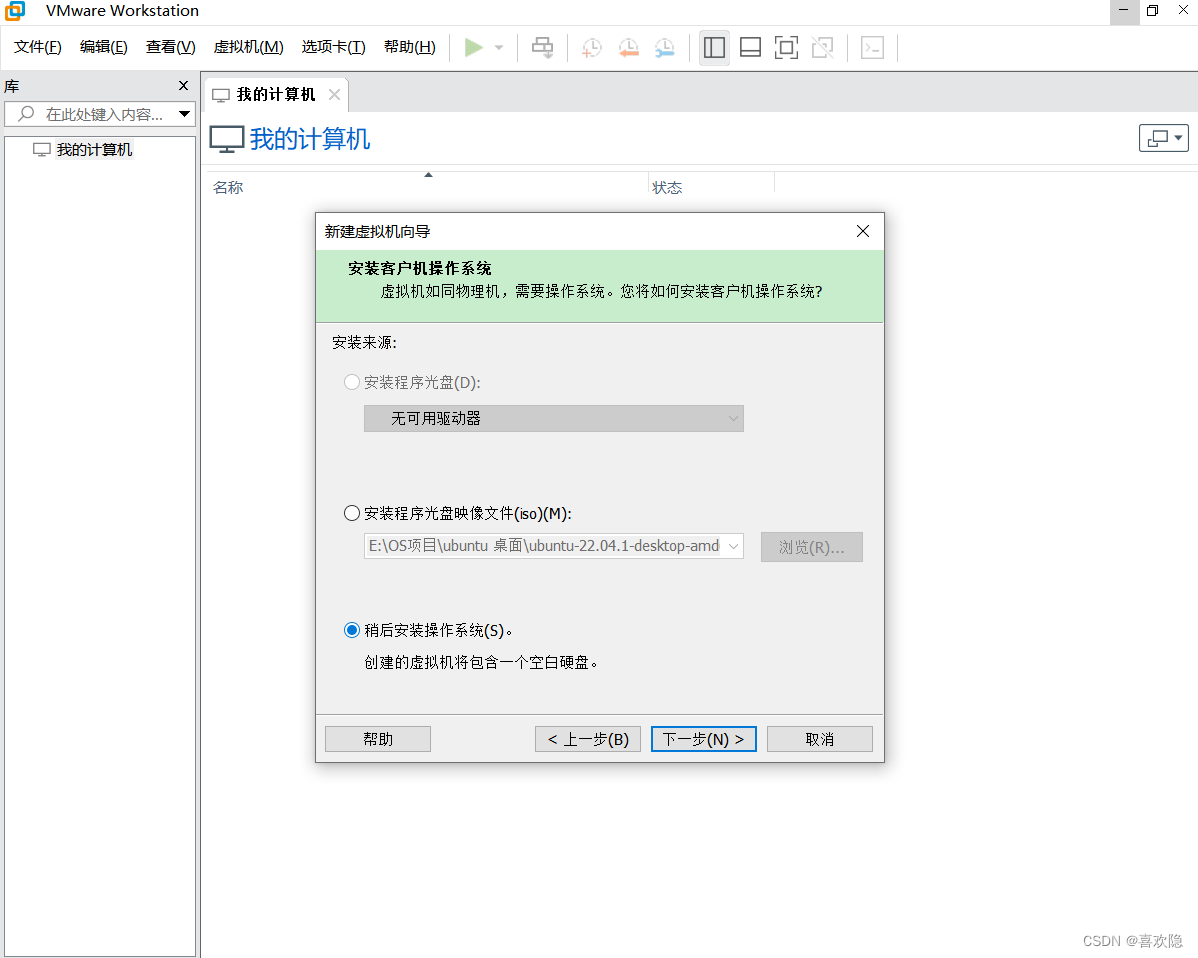Select 安装程序光盘映像文件(iso) radio option
Screen dimensions: 1198x958
(x=351, y=513)
